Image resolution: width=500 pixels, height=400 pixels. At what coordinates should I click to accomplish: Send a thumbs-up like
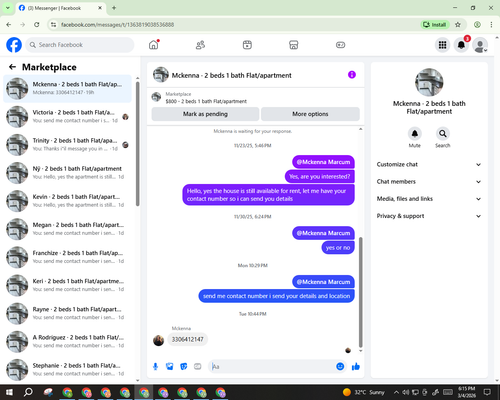[x=356, y=367]
